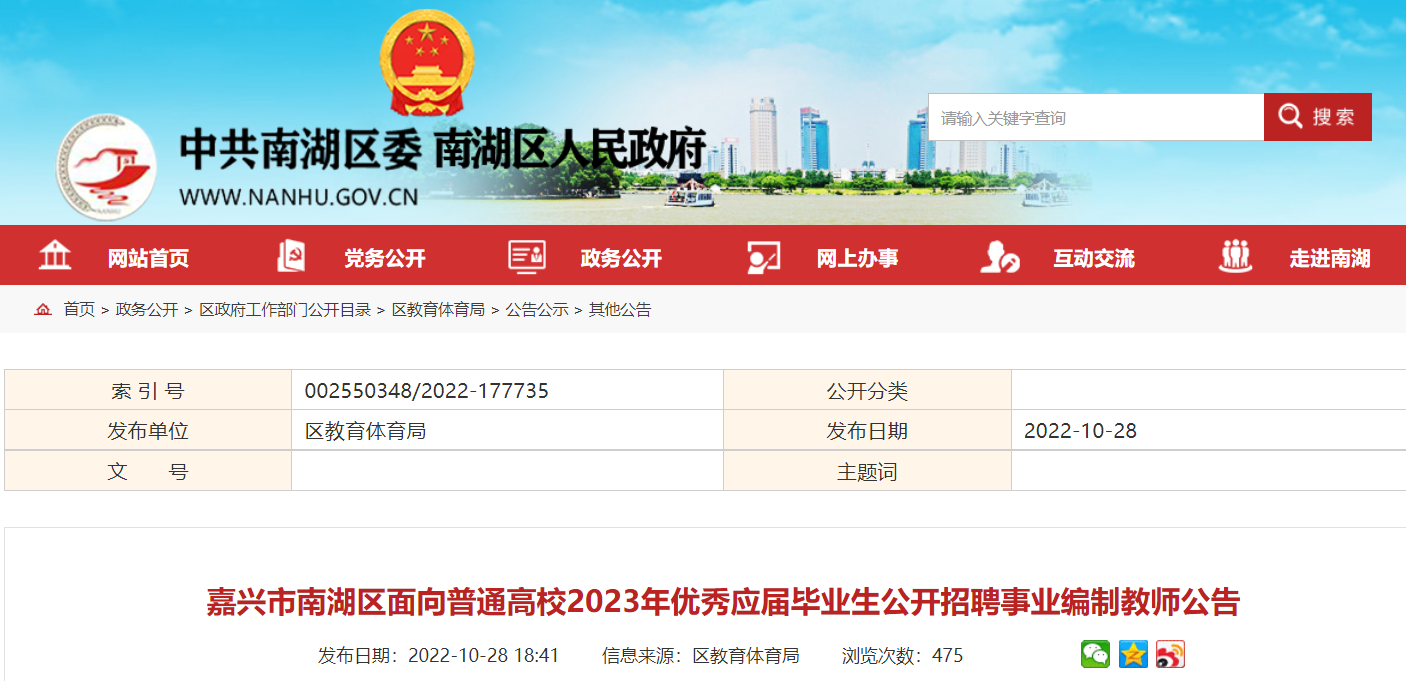Viewport: 1406px width, 681px height.
Task: Click the people icon beside 走进南湖
Action: pos(1236,256)
